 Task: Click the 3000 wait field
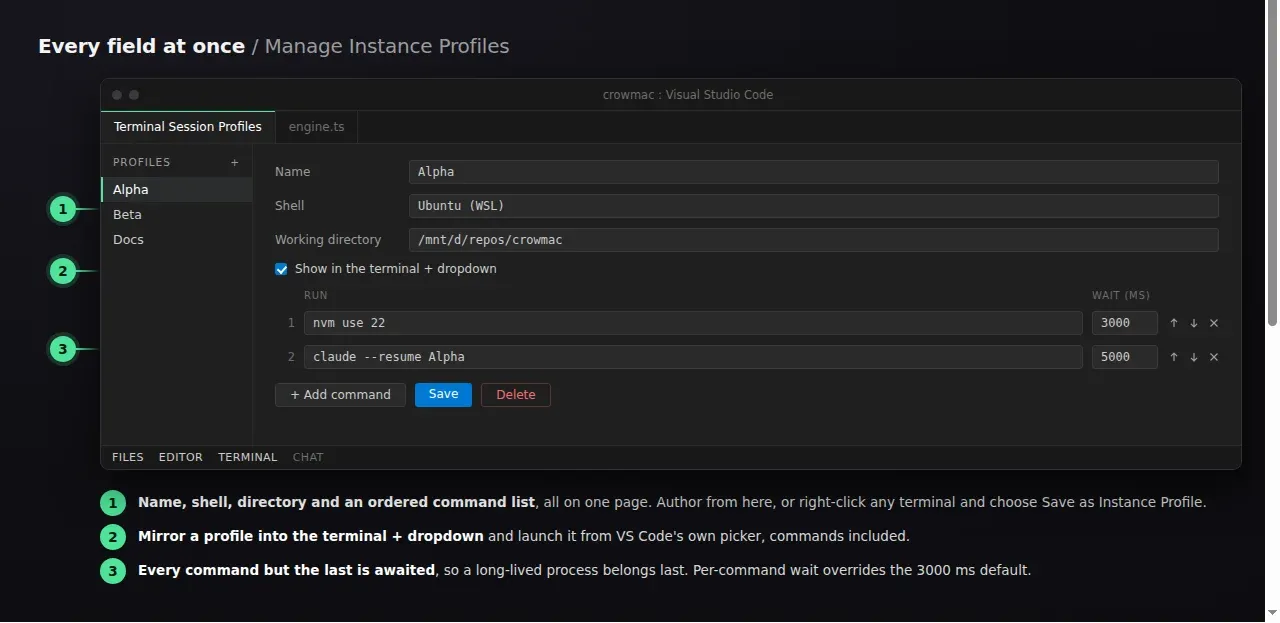pos(1125,323)
